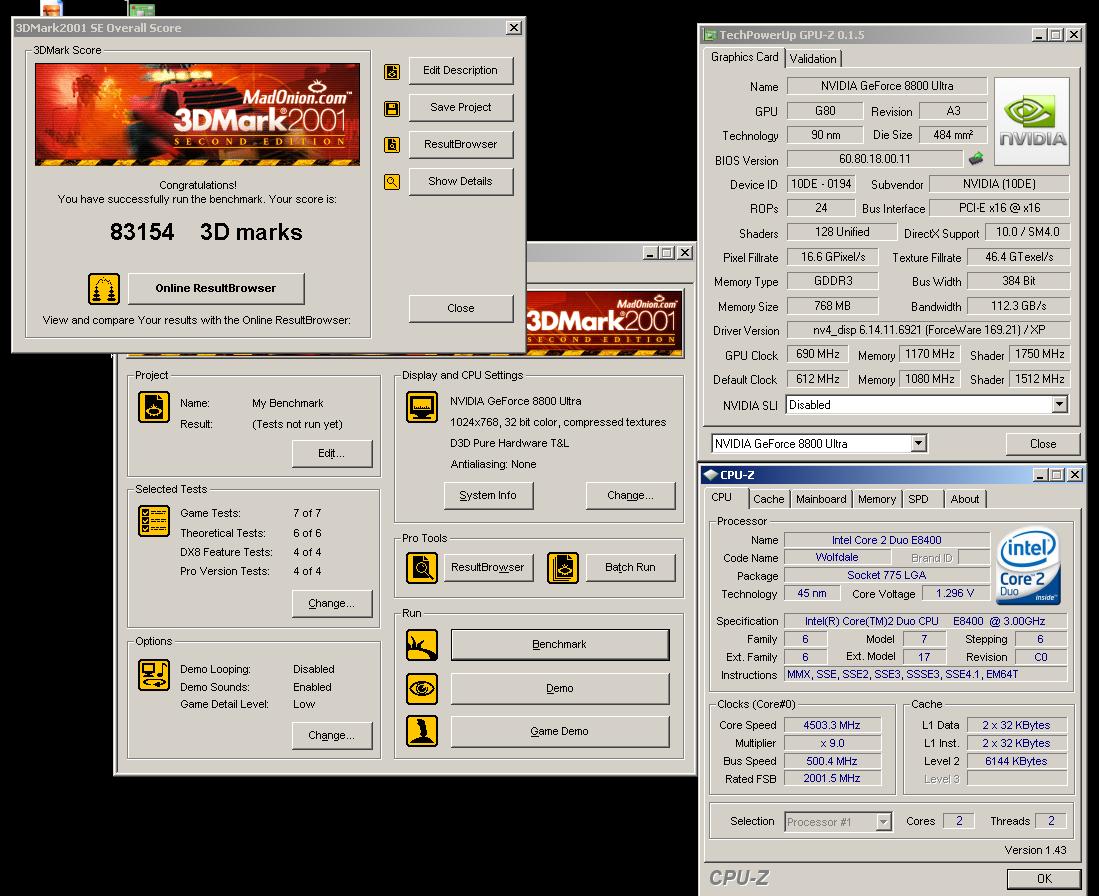This screenshot has width=1099, height=896.
Task: Click the 3DMark2001 banner image in score dialog
Action: click(198, 115)
